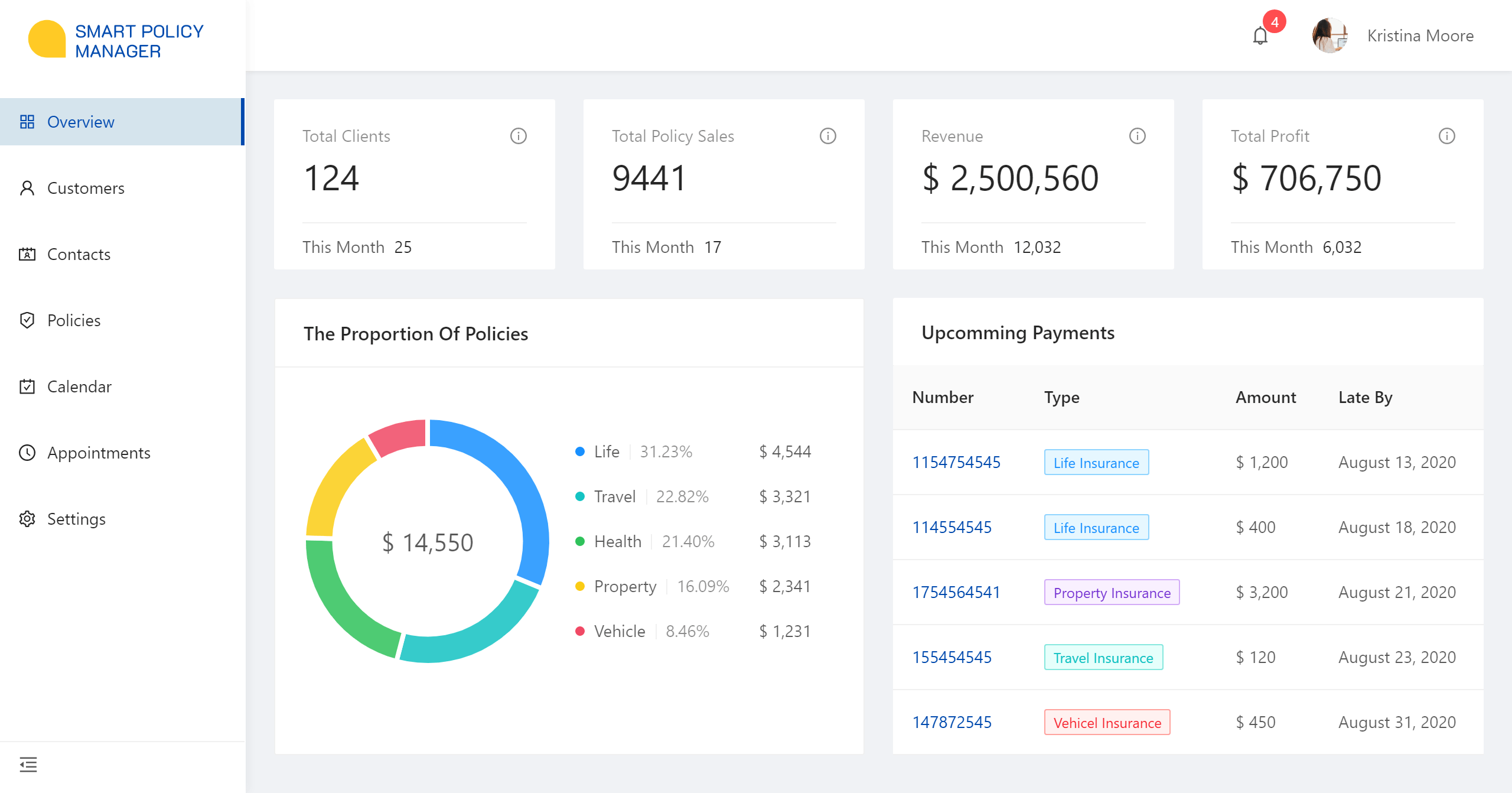Click the Total Clients info icon

click(518, 136)
